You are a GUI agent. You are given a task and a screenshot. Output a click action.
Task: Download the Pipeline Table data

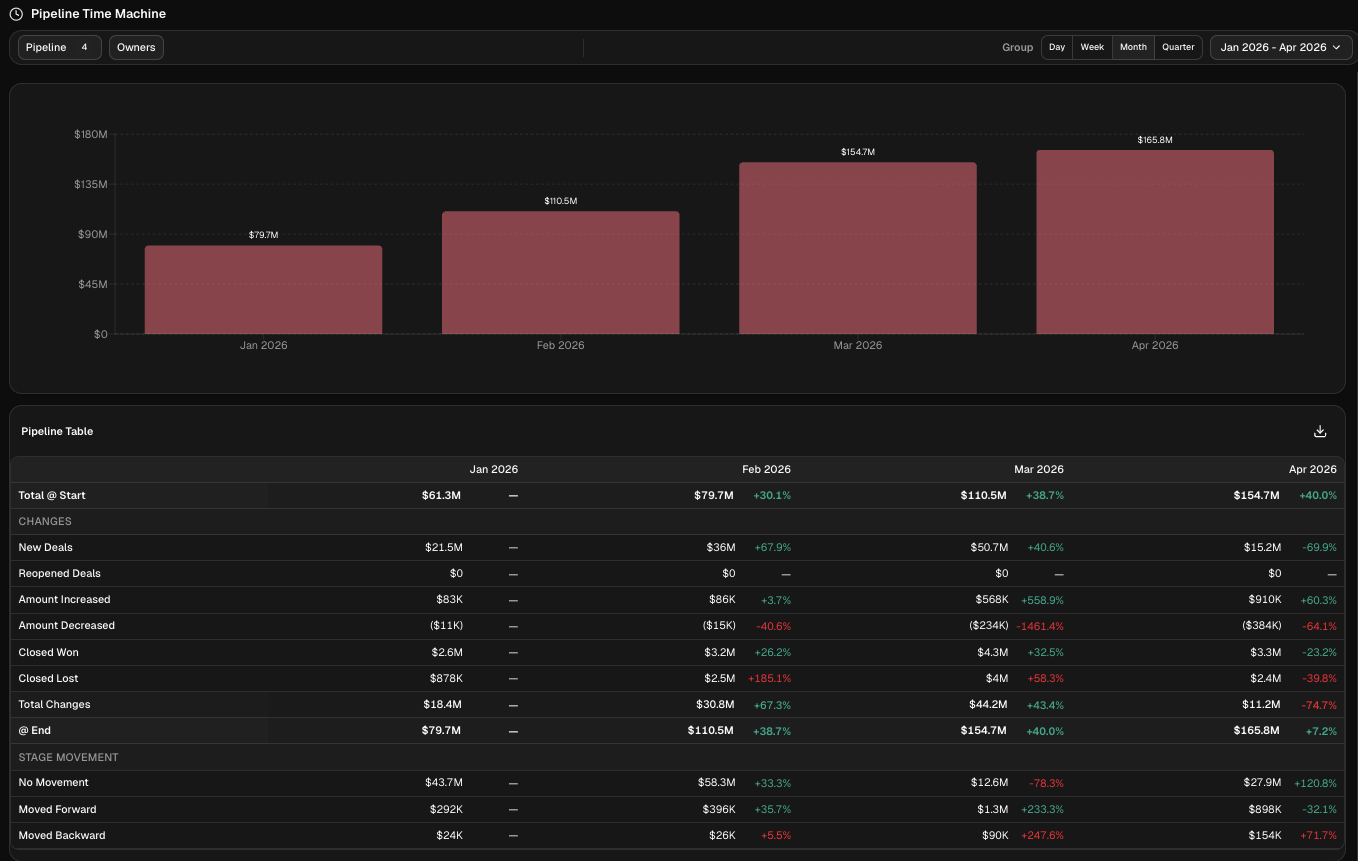[x=1319, y=431]
